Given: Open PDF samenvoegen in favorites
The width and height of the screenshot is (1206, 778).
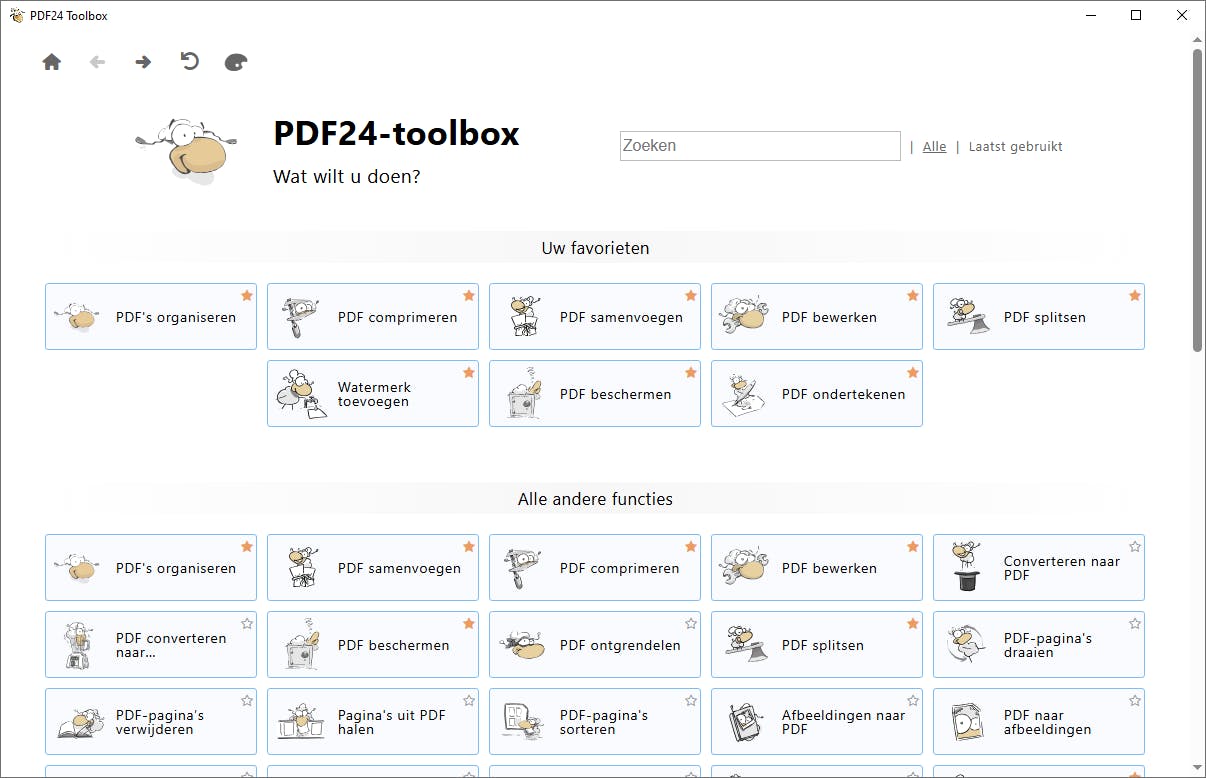Looking at the screenshot, I should coord(595,317).
